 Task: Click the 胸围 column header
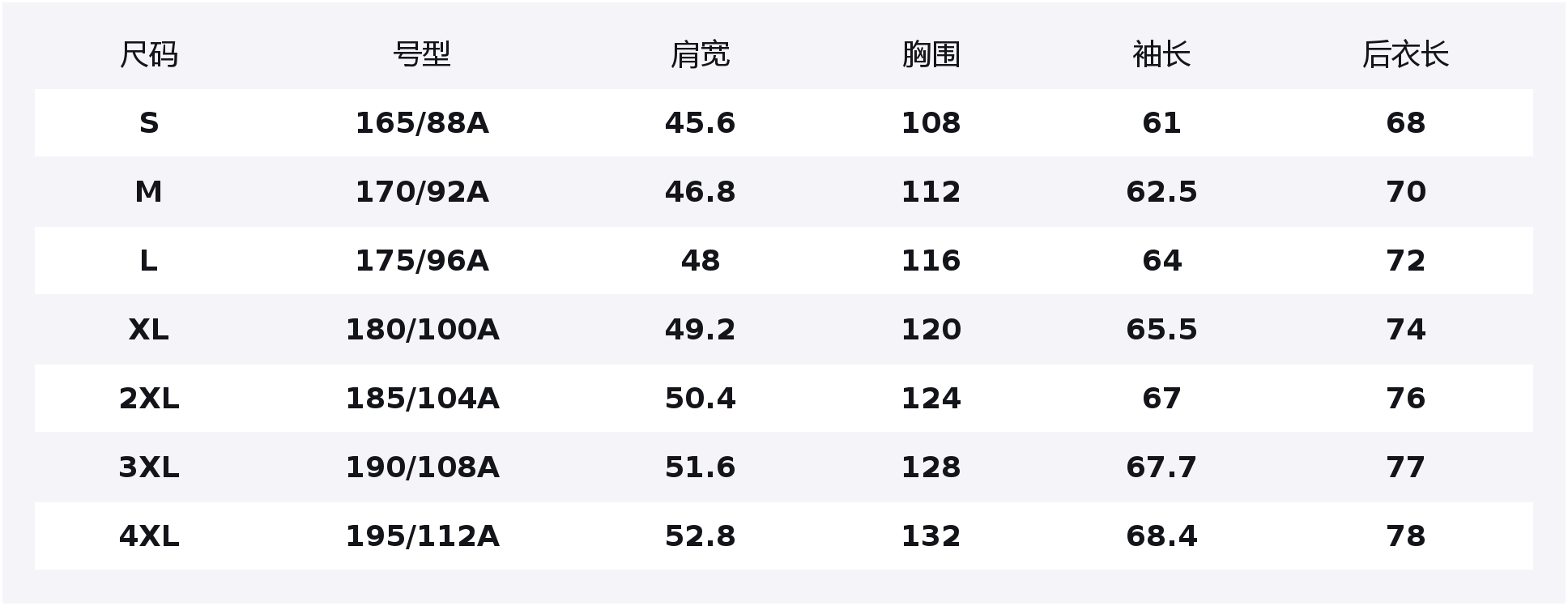pos(931,54)
